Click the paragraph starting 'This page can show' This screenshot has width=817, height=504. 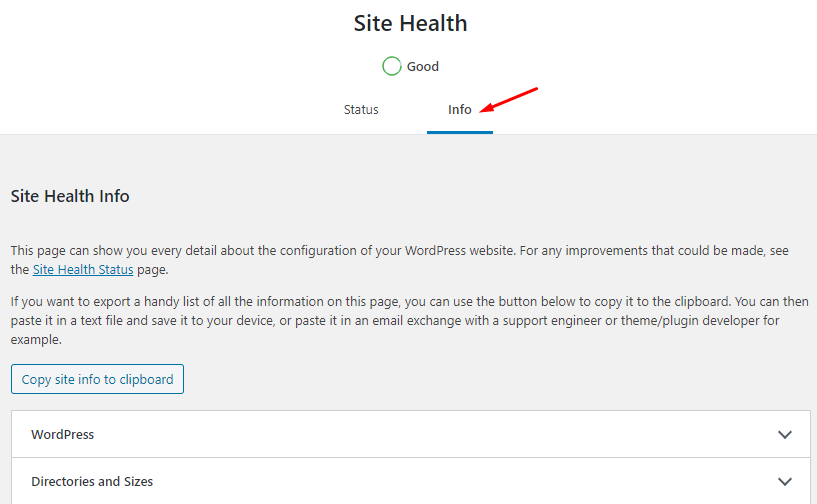[400, 260]
